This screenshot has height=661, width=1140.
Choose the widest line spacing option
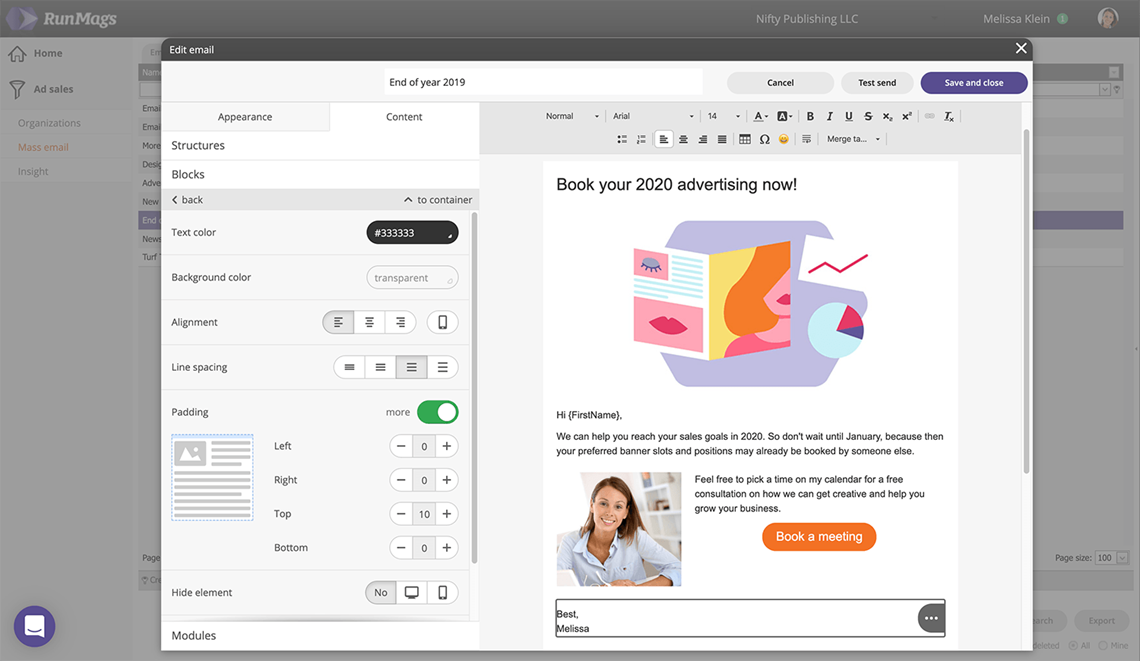pyautogui.click(x=442, y=367)
